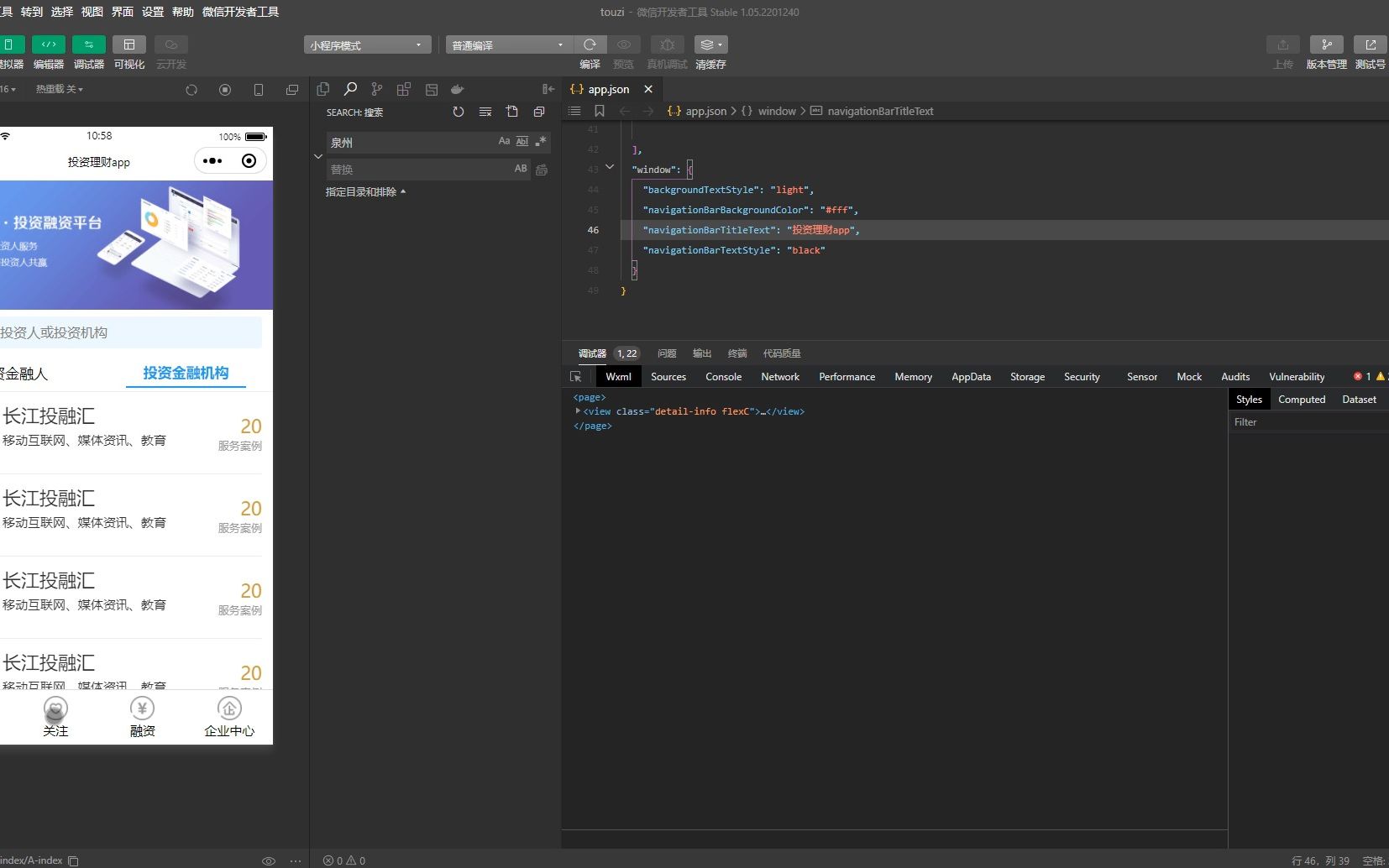Screen dimensions: 1389x868
Task: Open the extensions blocks icon
Action: coord(404,89)
